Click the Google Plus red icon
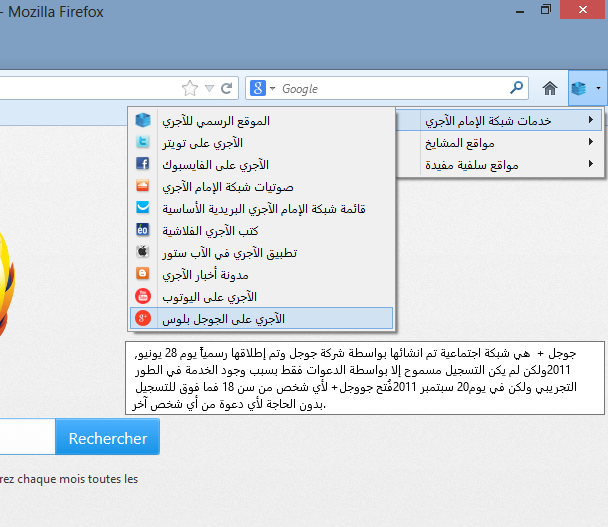608x527 pixels. click(142, 318)
